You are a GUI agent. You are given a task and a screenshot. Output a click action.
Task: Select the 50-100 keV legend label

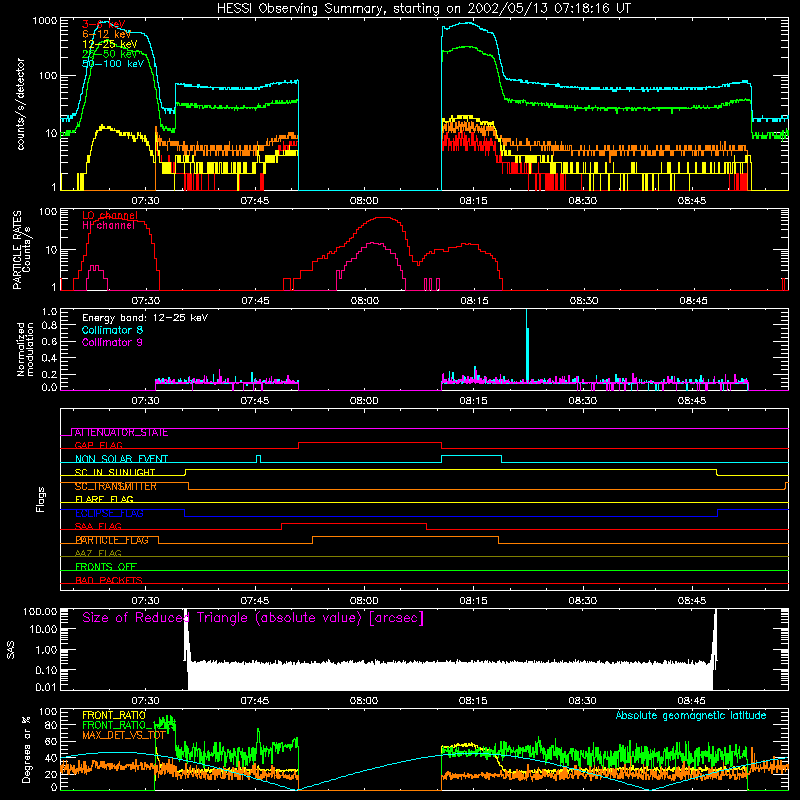[113, 64]
